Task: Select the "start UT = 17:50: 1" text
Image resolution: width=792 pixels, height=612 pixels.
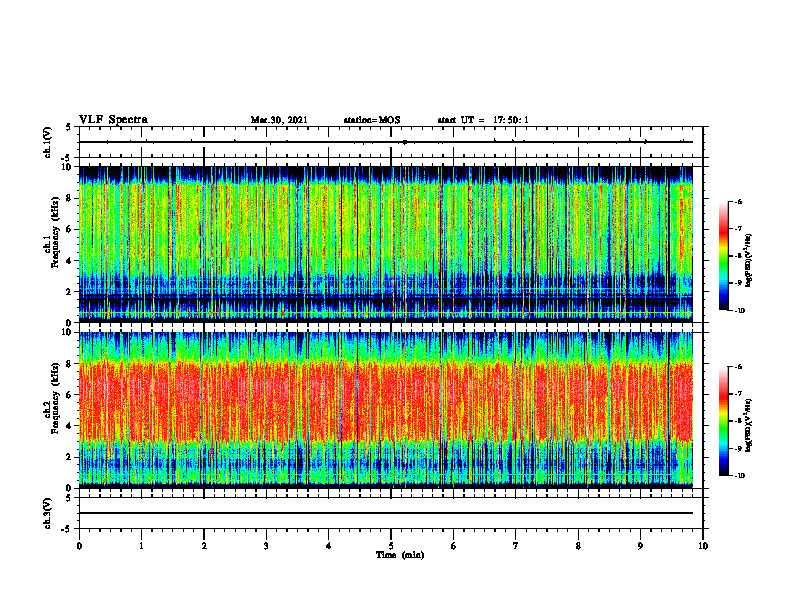Action: click(x=483, y=120)
